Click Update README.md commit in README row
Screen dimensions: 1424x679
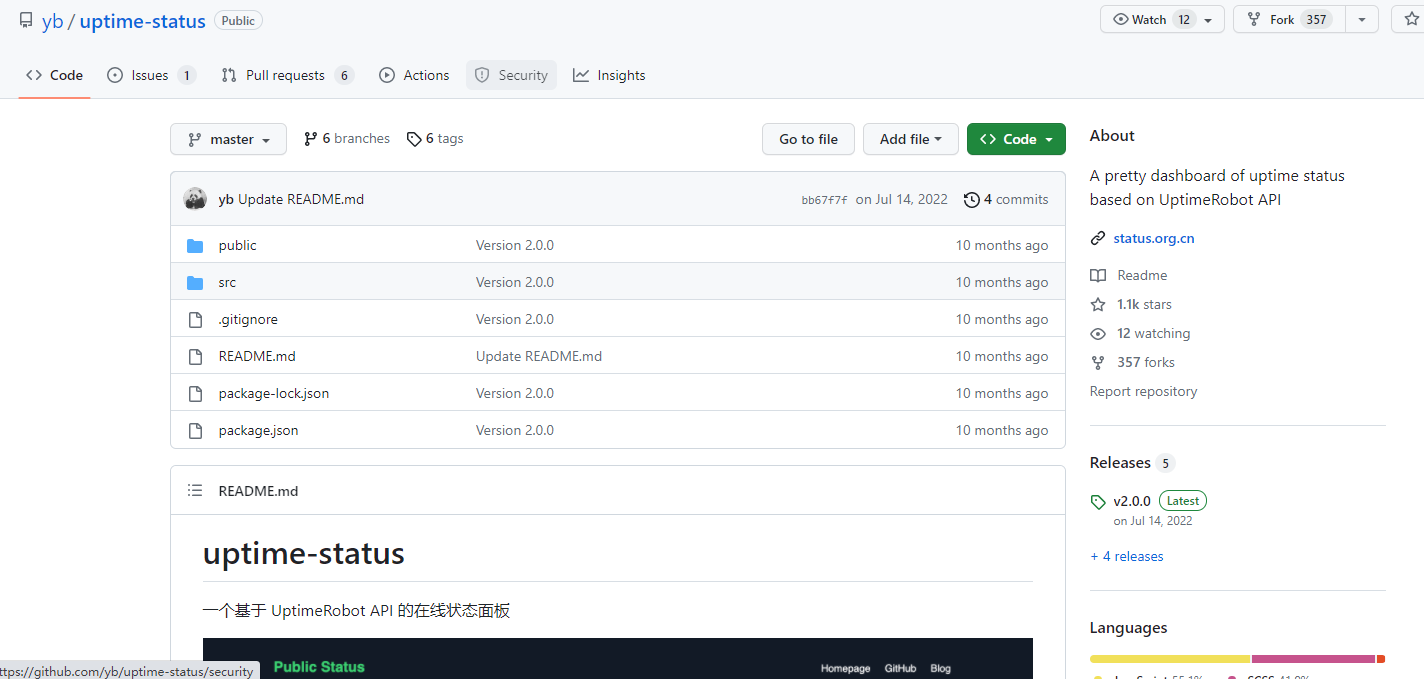tap(539, 356)
